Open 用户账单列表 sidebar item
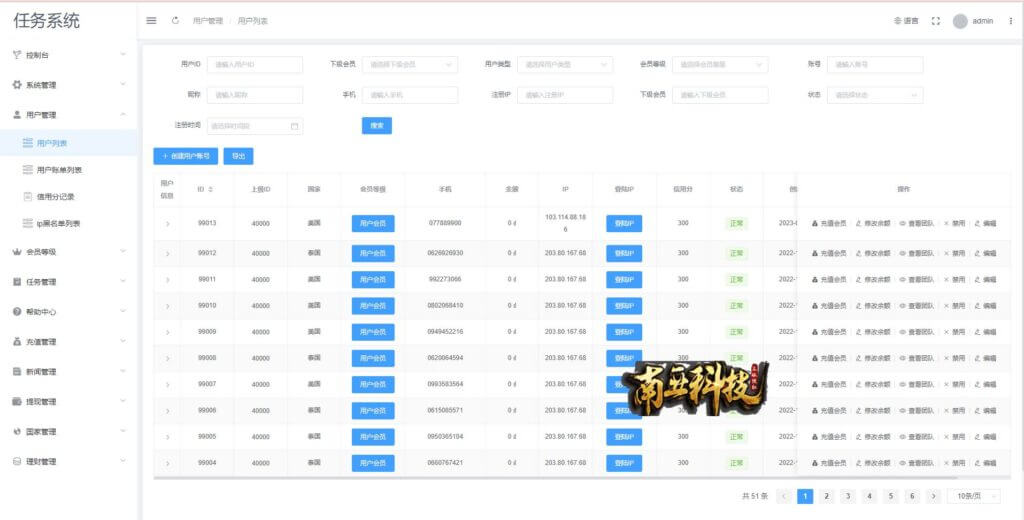1024x520 pixels. click(69, 170)
